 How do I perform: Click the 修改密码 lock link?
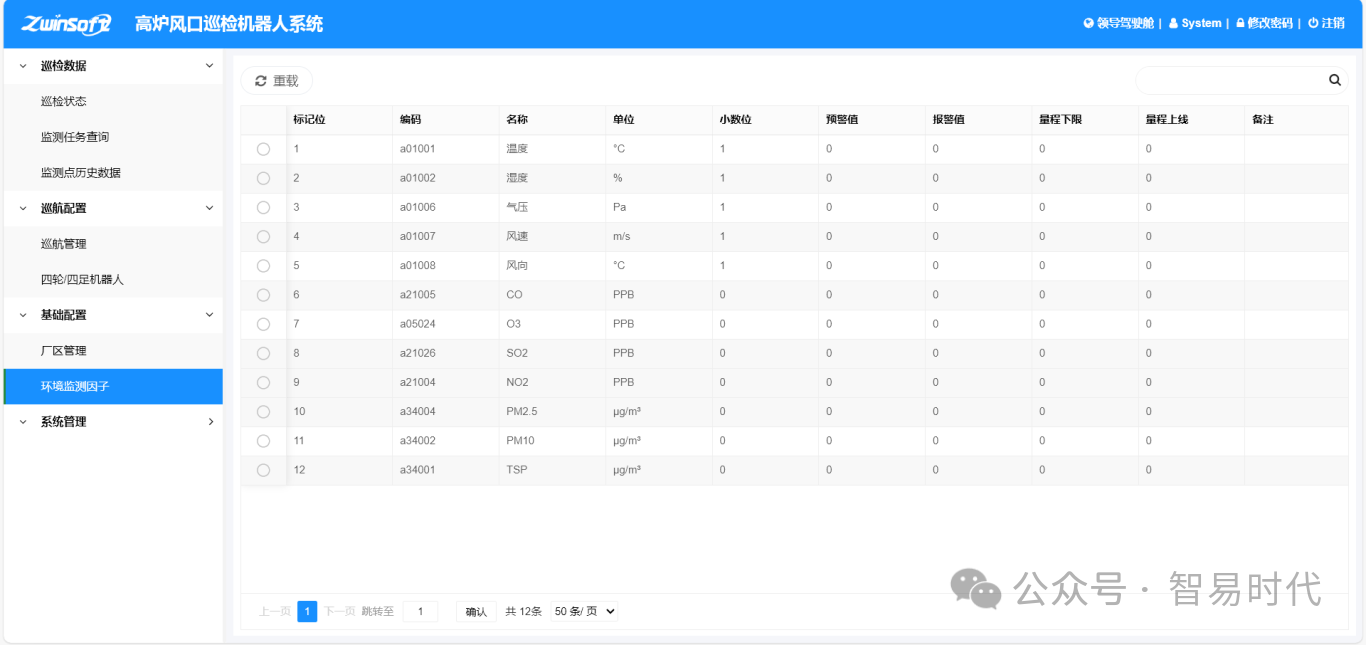1264,23
